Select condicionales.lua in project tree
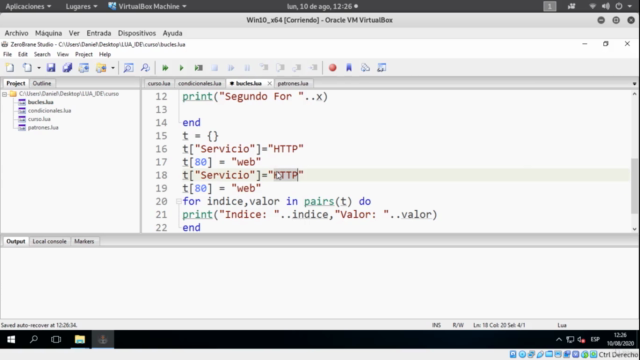Viewport: 640px width, 360px height. click(49, 111)
